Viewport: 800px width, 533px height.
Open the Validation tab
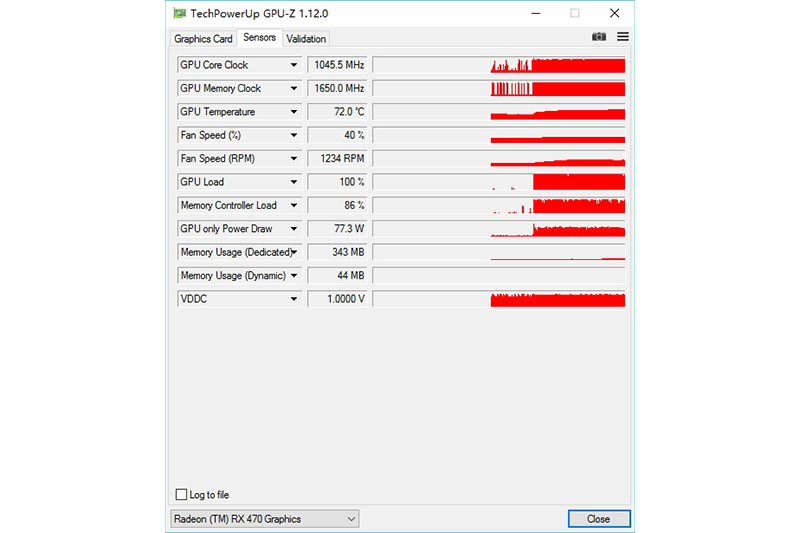pos(306,39)
